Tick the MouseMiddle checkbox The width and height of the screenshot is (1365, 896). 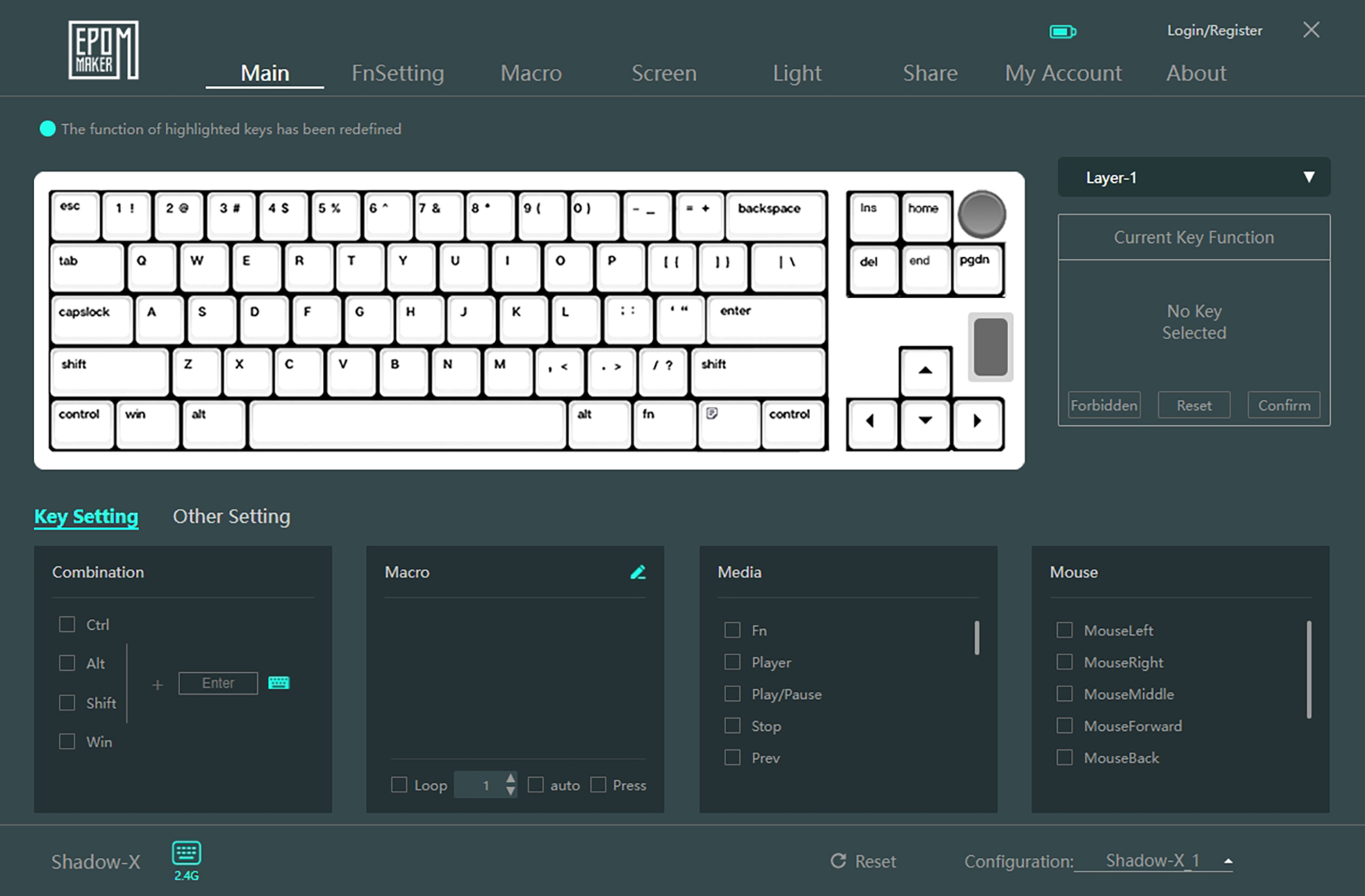(x=1065, y=694)
